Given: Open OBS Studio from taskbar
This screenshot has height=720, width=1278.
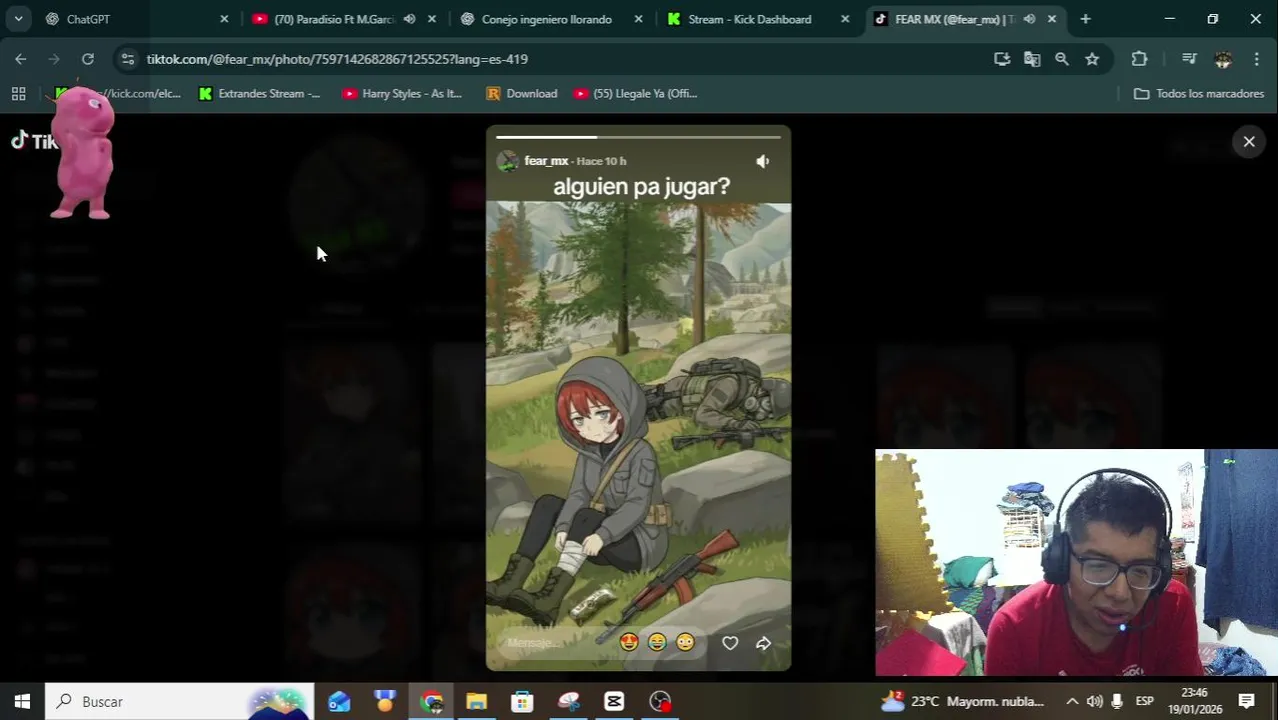Looking at the screenshot, I should point(660,701).
